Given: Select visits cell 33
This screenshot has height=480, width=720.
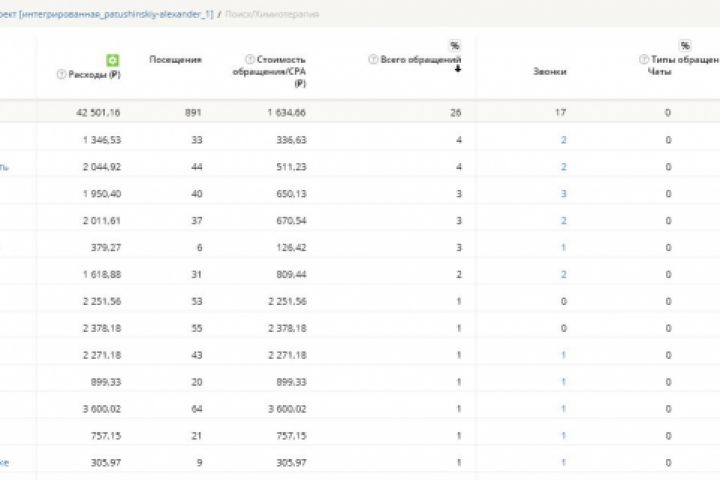Looking at the screenshot, I should [197, 140].
